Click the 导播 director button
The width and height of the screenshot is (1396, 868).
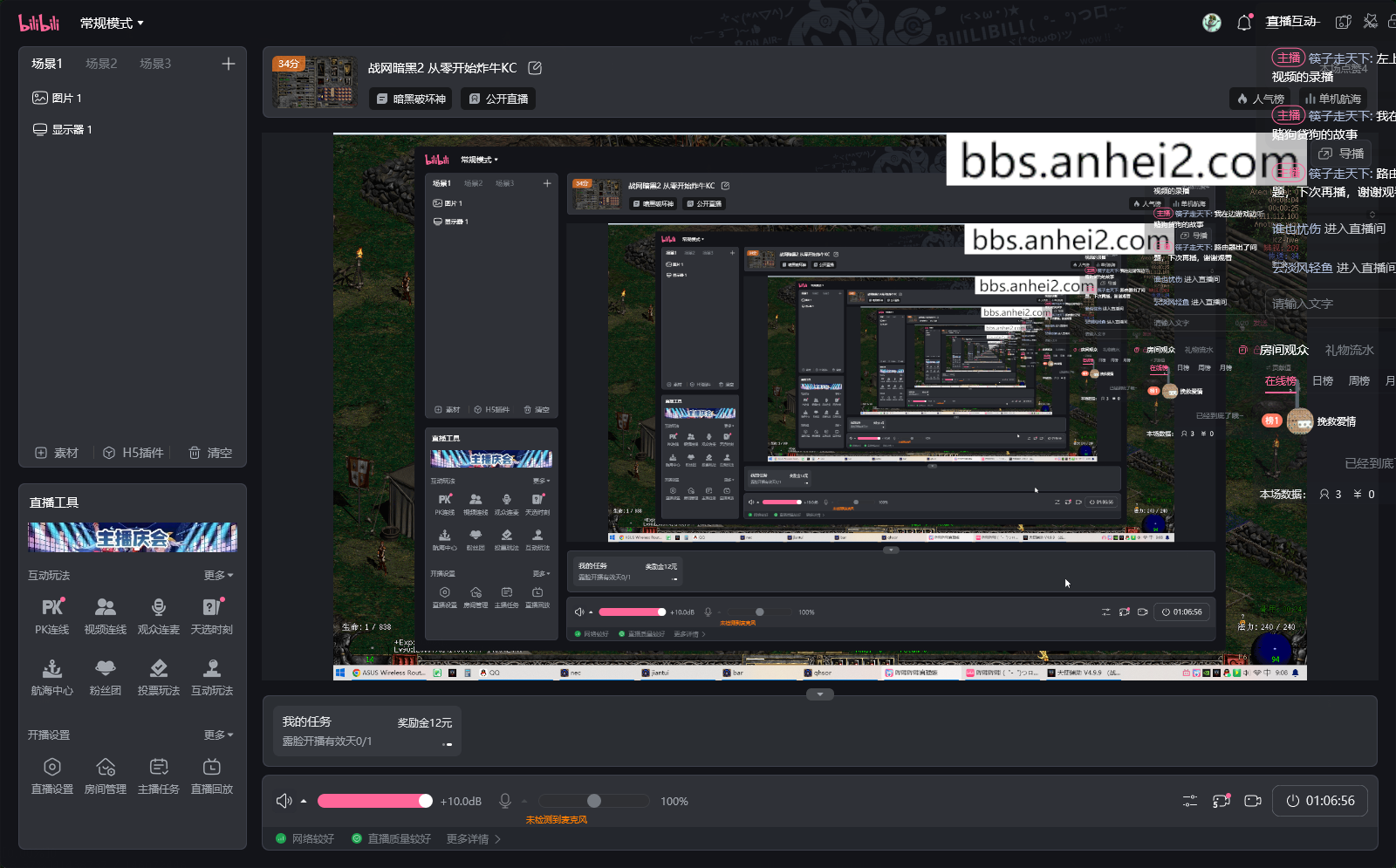tap(1342, 154)
